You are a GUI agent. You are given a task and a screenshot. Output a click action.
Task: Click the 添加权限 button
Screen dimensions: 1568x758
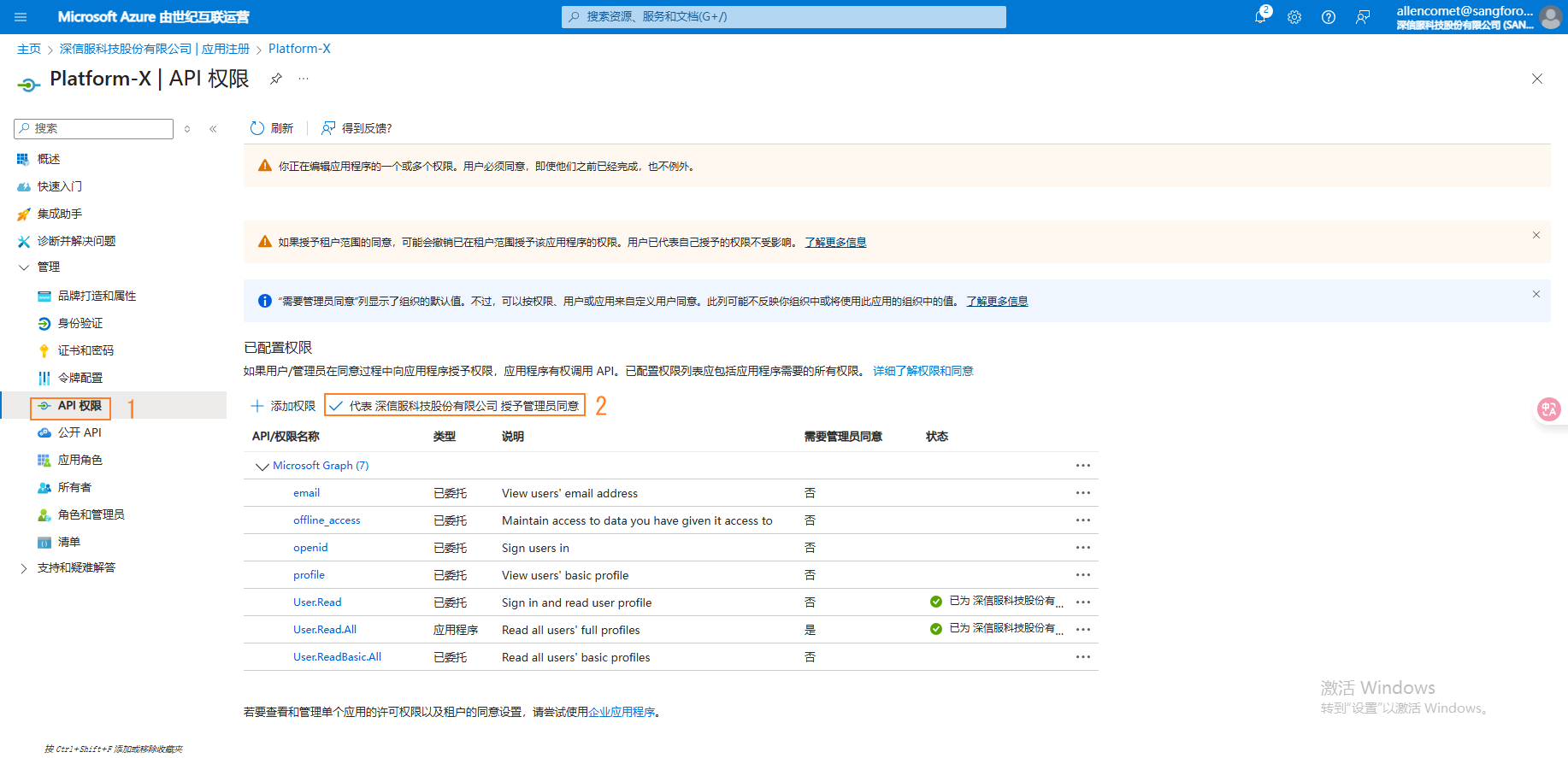283,406
